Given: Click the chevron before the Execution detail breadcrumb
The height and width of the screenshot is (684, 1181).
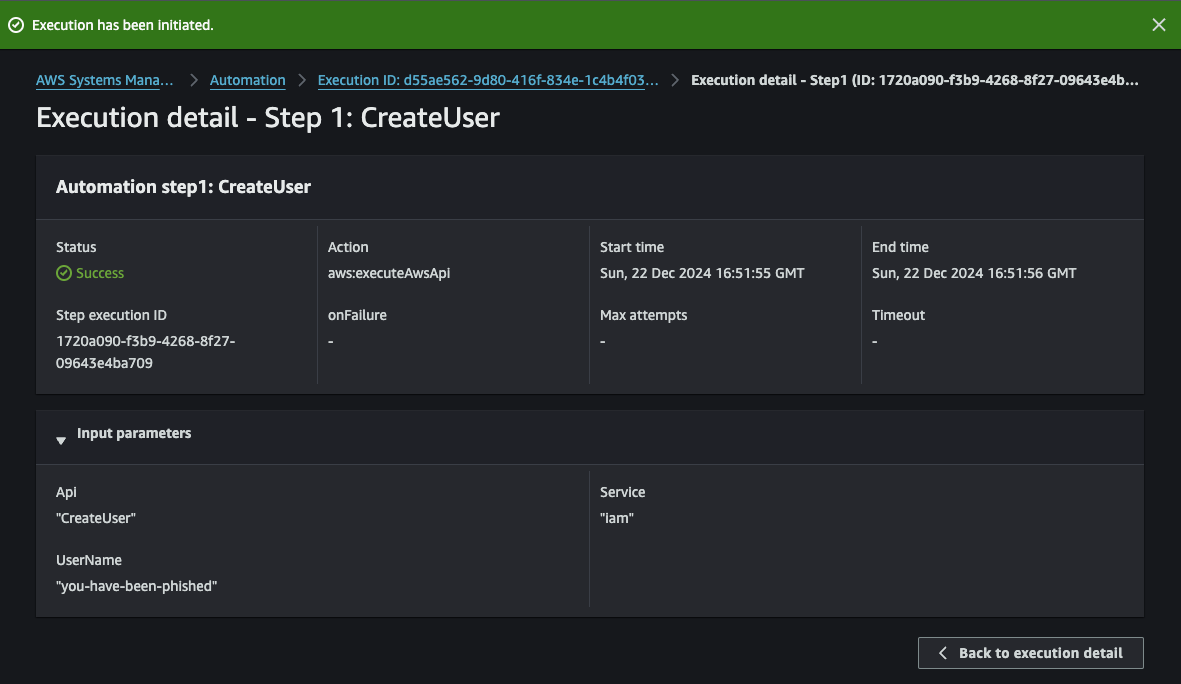Looking at the screenshot, I should [675, 80].
